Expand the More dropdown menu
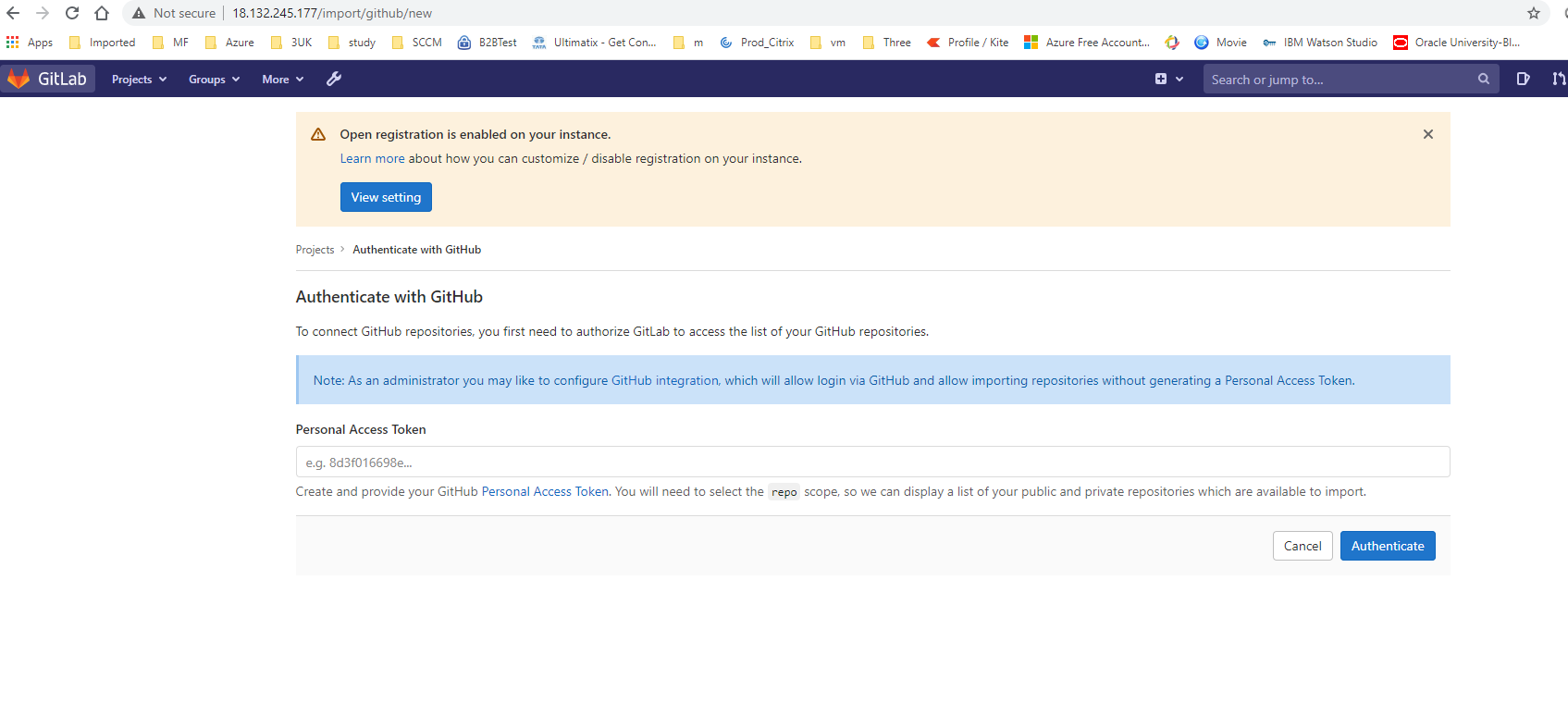Viewport: 1568px width, 728px height. pyautogui.click(x=283, y=79)
